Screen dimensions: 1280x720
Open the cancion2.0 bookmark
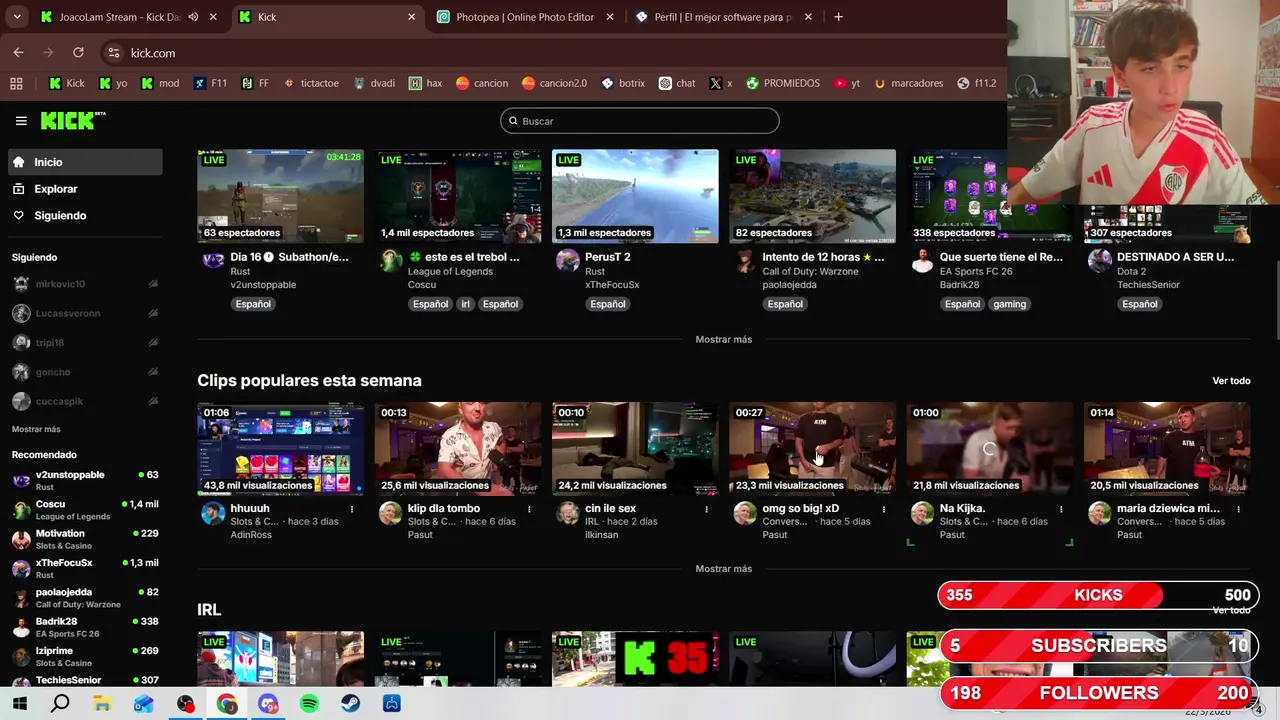coord(554,83)
